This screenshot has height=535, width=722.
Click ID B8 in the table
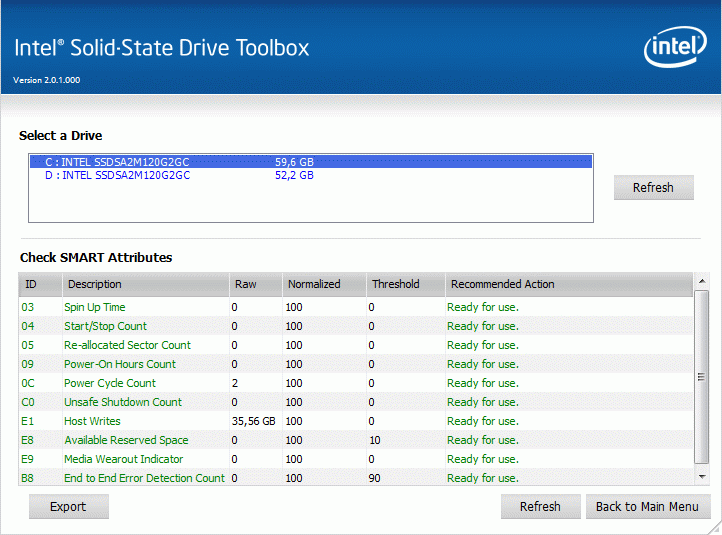click(x=28, y=478)
